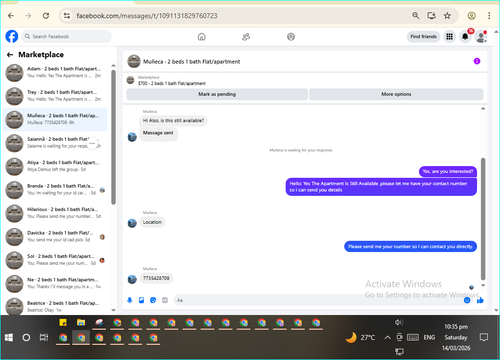This screenshot has width=500, height=360.
Task: Open File Explorer from taskbar
Action: [81, 323]
